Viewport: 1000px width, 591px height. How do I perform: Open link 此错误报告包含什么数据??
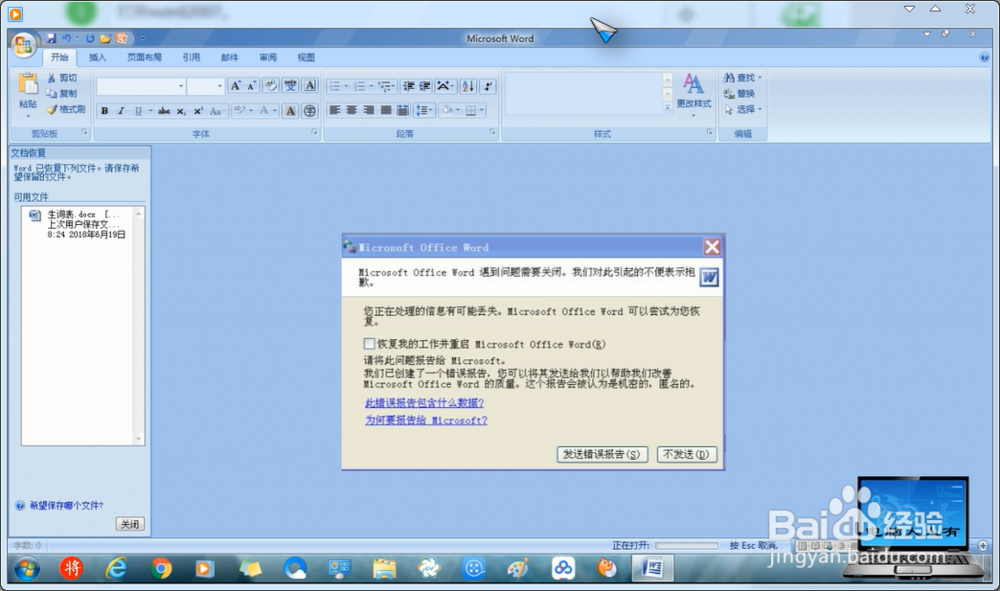[424, 403]
